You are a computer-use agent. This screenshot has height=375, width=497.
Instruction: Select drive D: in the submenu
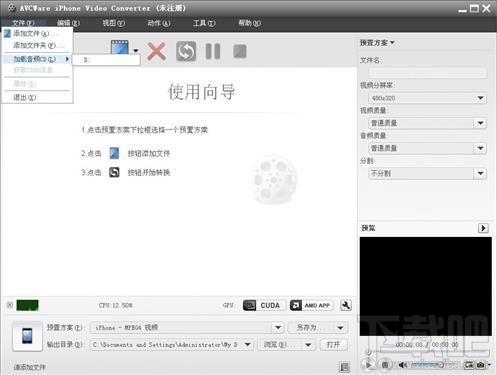[x=106, y=60]
